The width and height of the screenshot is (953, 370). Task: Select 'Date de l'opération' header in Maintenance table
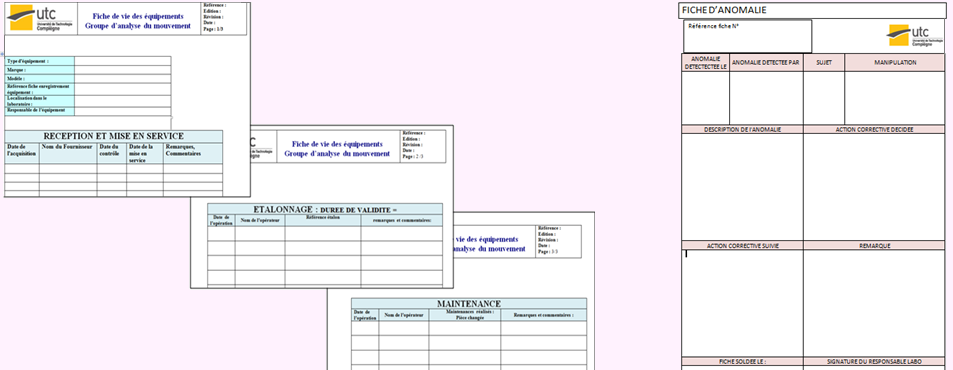coord(365,315)
